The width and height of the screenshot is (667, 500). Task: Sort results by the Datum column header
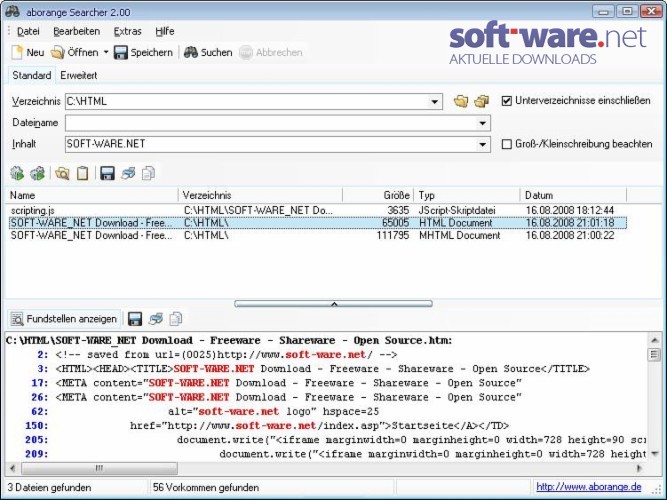point(573,195)
